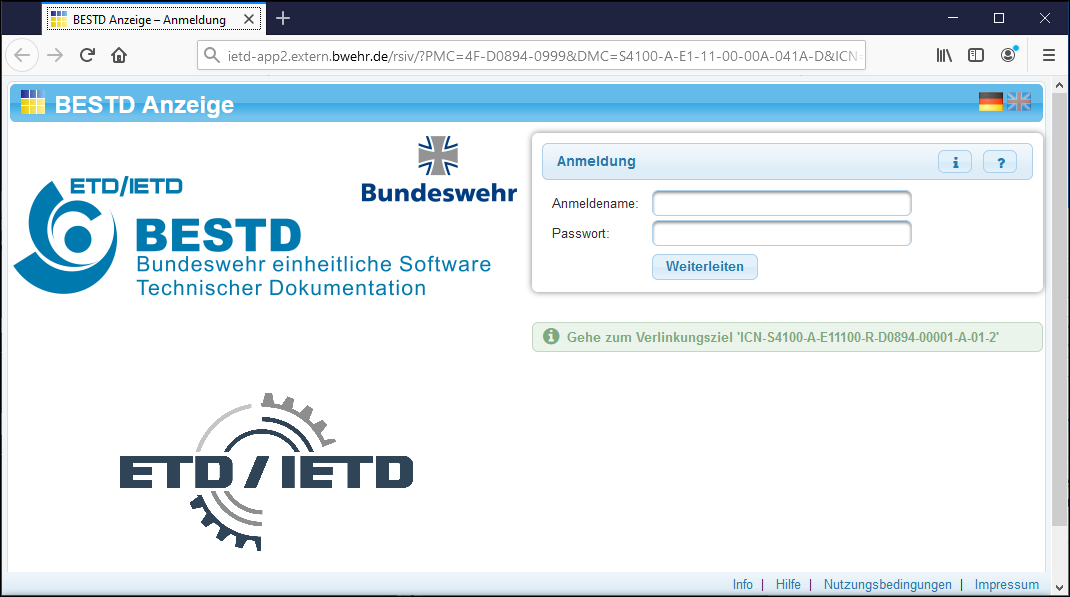
Task: Click the 'BESTD Anzeige' header title
Action: (144, 104)
